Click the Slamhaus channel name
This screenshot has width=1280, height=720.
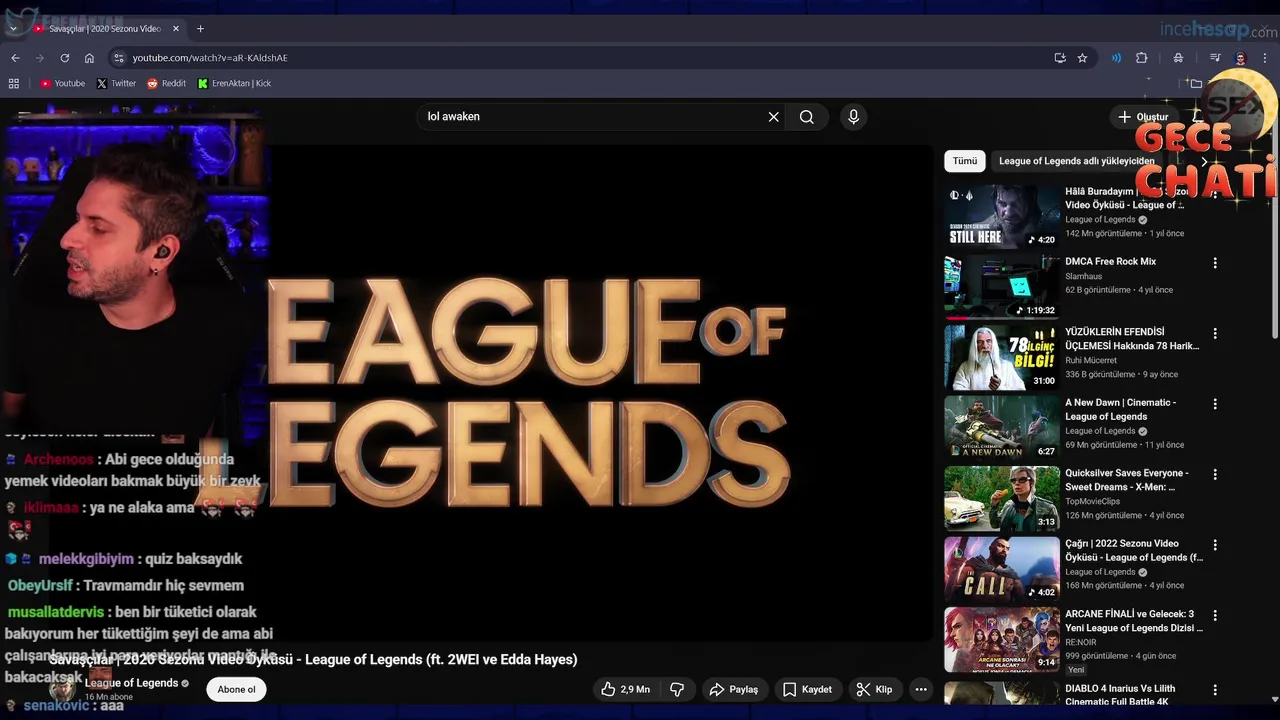tap(1083, 276)
